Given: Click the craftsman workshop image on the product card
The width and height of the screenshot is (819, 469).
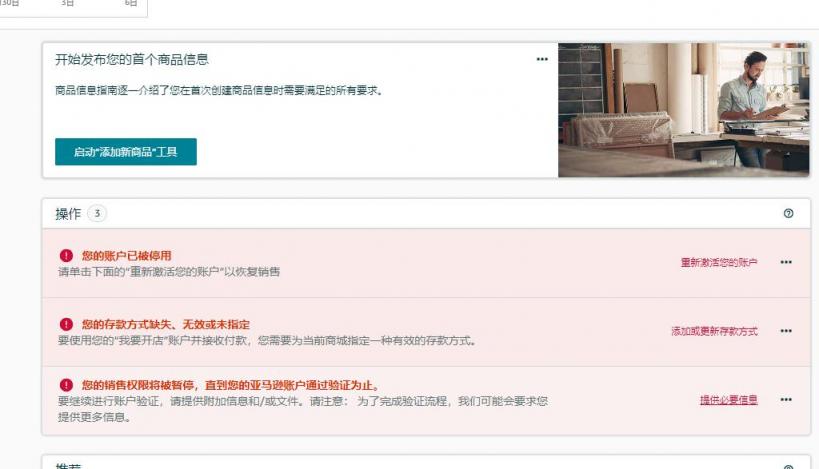Looking at the screenshot, I should [x=684, y=110].
